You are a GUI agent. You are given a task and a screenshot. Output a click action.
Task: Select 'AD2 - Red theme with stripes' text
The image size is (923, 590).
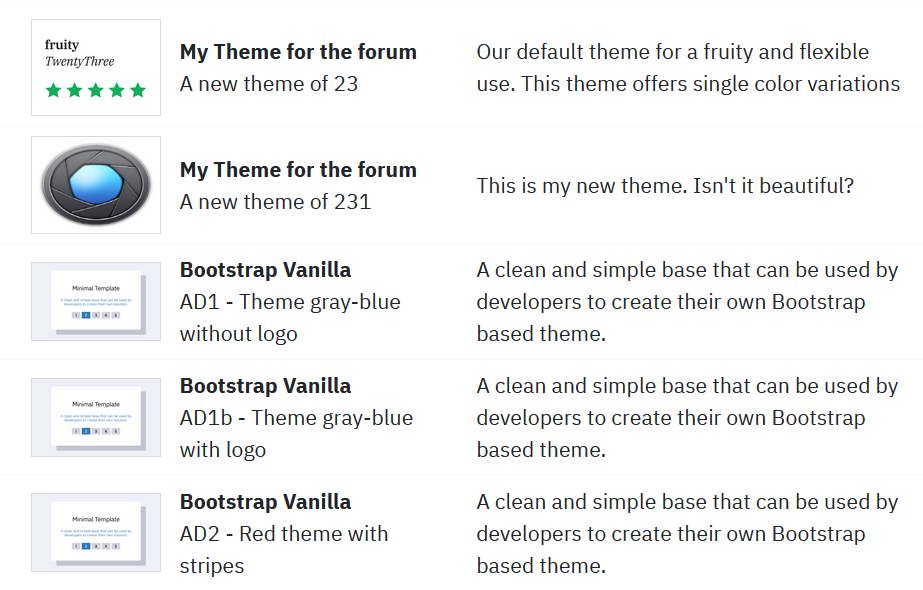284,550
